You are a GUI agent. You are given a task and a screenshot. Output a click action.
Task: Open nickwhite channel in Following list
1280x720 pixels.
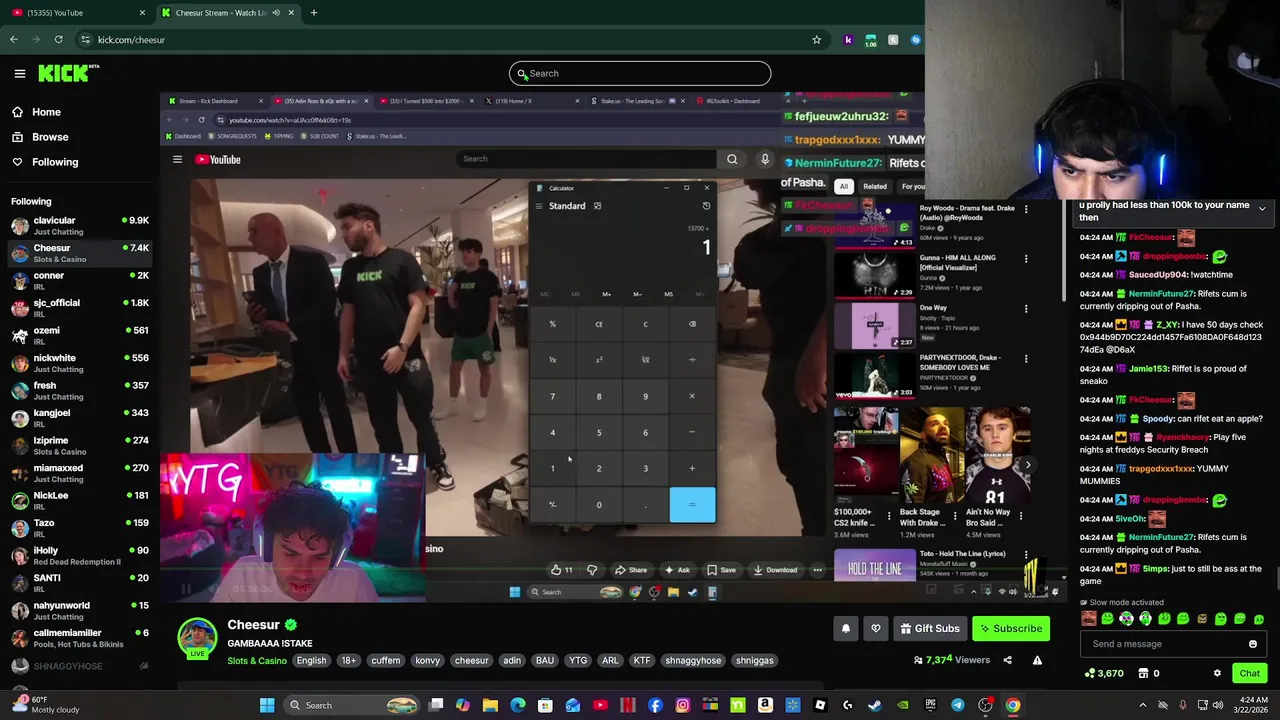point(80,363)
